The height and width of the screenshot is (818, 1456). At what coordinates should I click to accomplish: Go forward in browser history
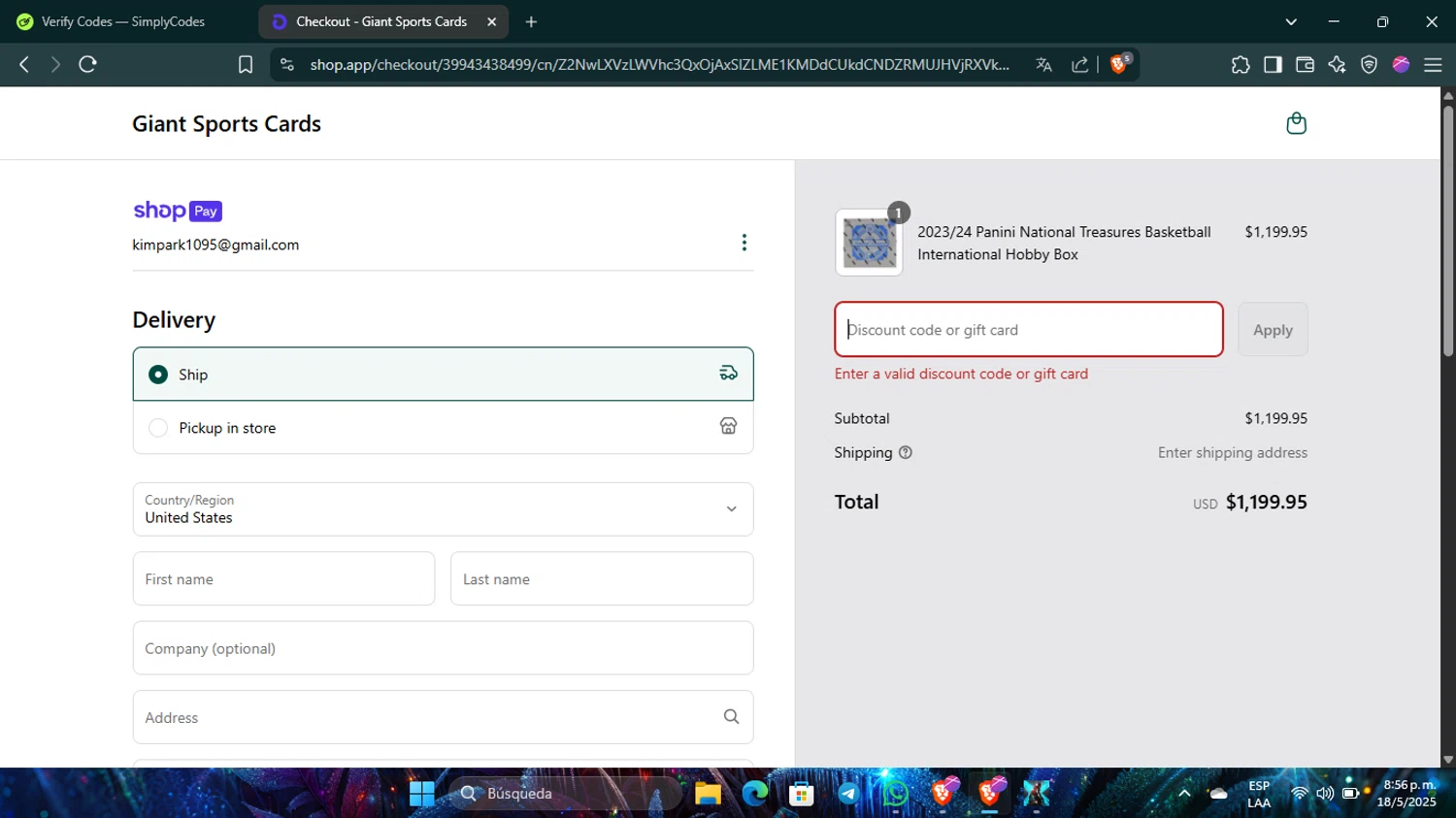pos(55,64)
